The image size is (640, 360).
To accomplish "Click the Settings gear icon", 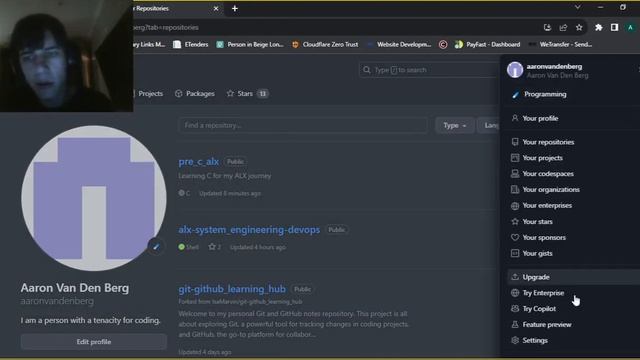I will (515, 340).
